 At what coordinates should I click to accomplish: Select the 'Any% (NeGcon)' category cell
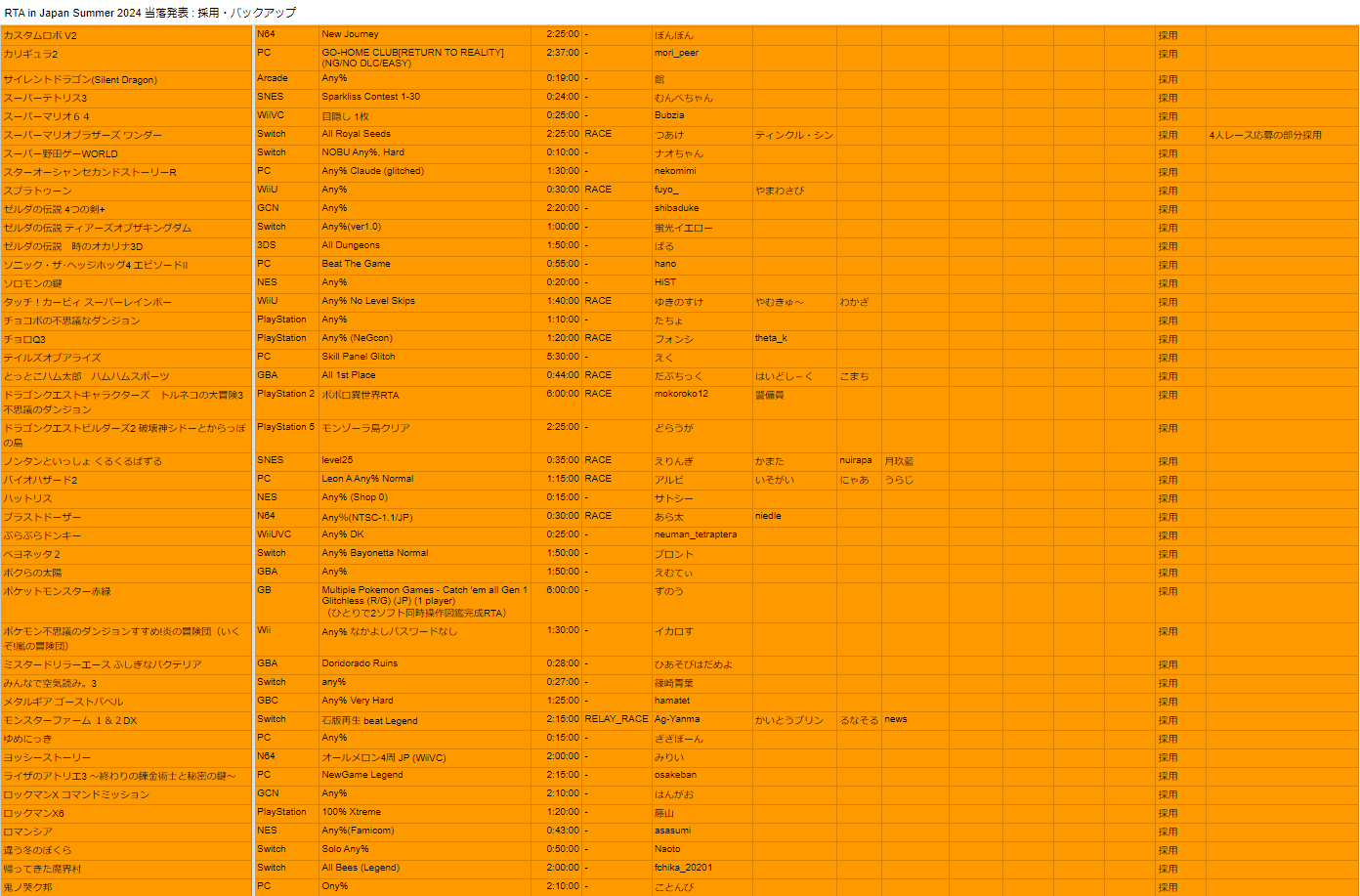[x=425, y=340]
